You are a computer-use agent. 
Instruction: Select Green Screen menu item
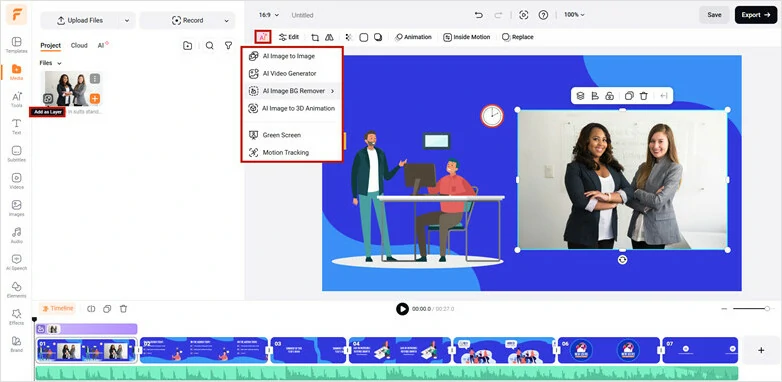click(x=292, y=135)
